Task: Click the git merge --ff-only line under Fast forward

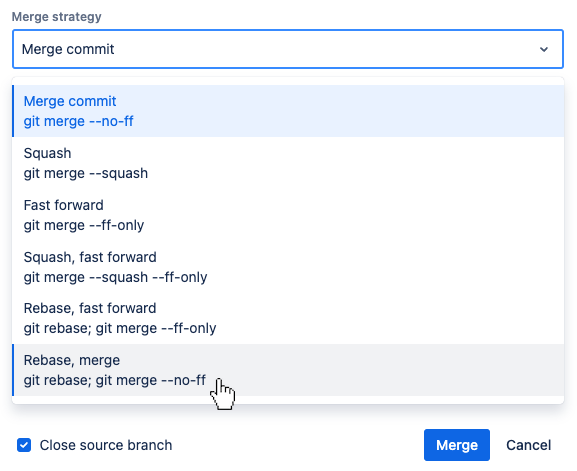Action: tap(84, 225)
